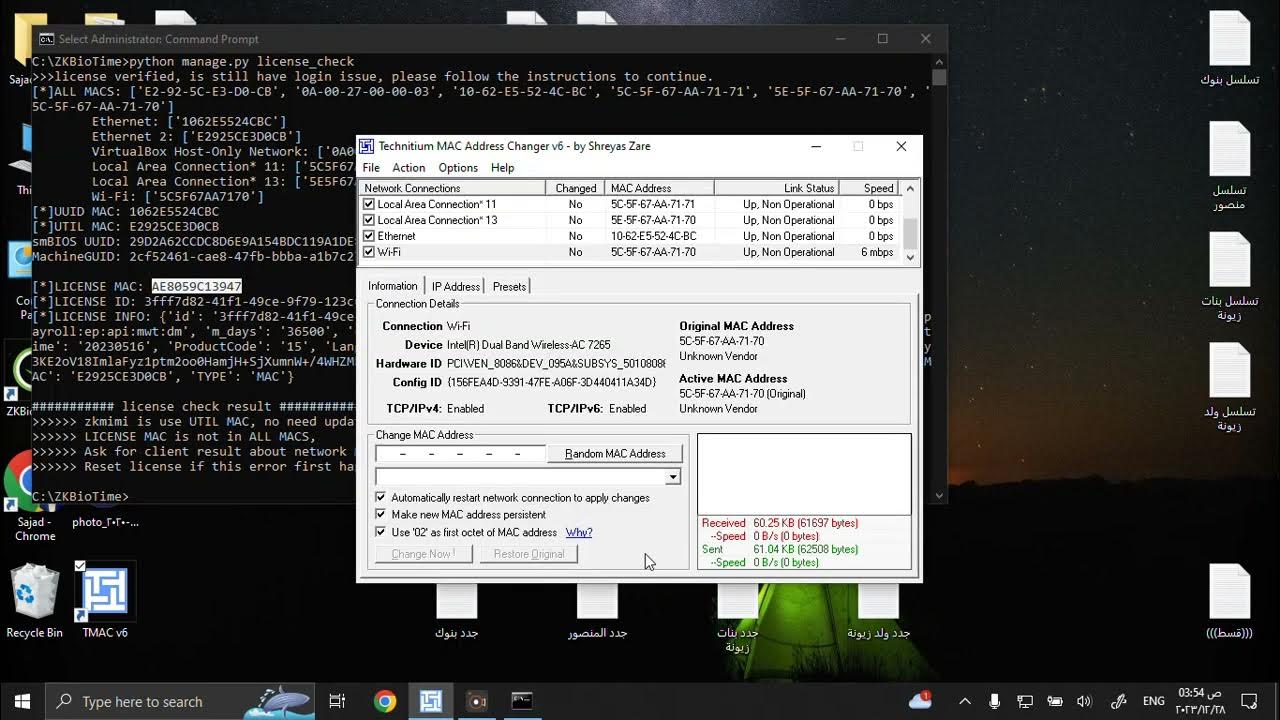
Task: Open the Options menu
Action: tap(458, 168)
